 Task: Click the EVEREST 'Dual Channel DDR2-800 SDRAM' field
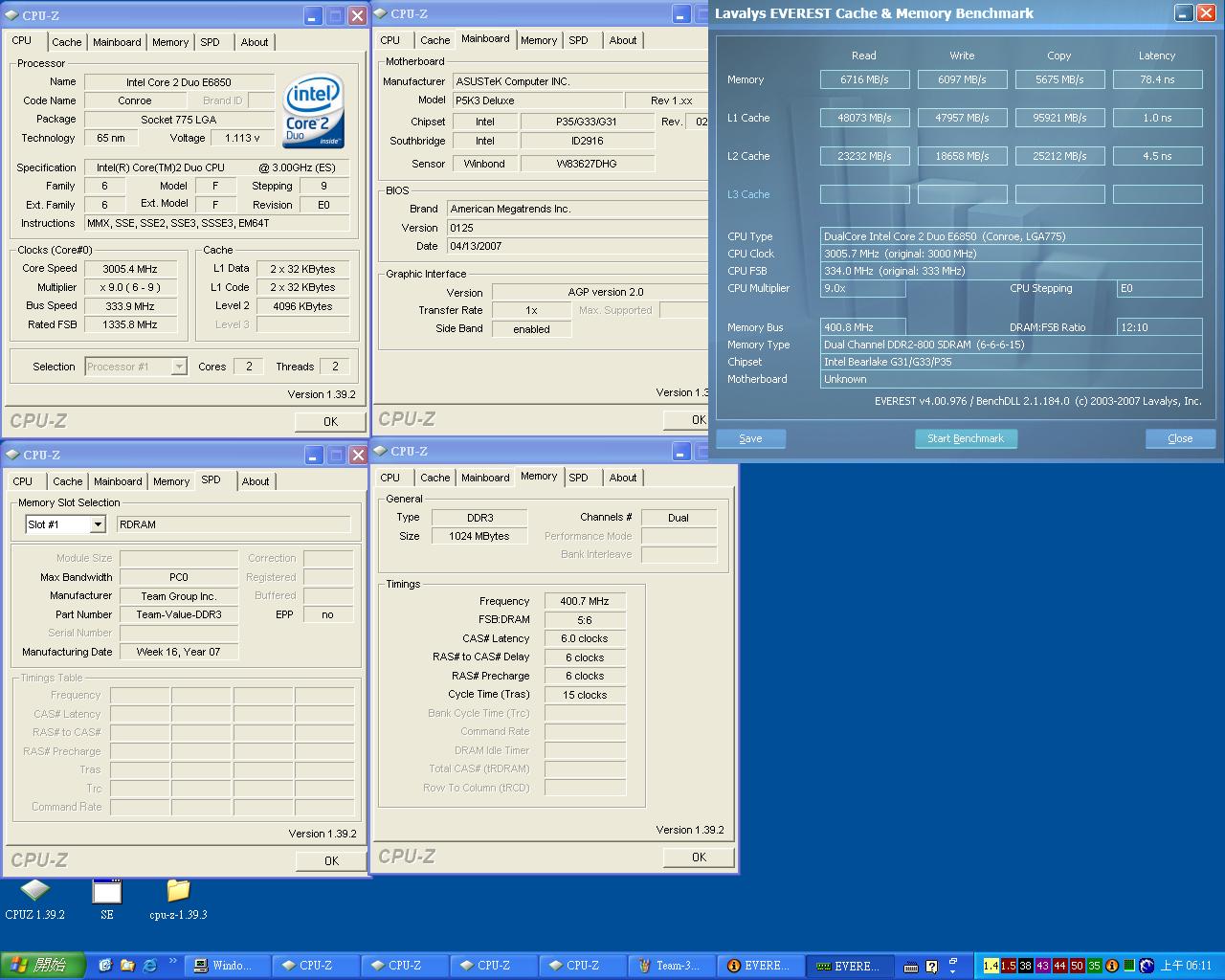click(1011, 345)
